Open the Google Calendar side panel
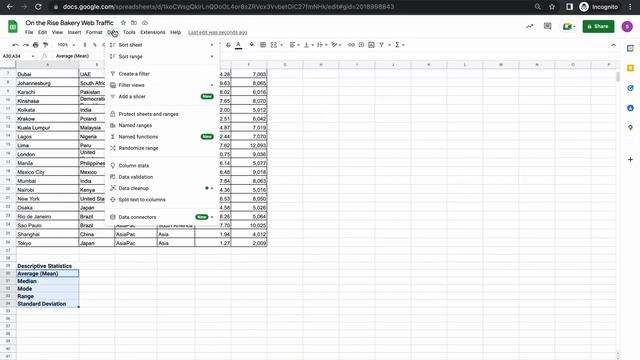The height and width of the screenshot is (360, 640). [630, 48]
